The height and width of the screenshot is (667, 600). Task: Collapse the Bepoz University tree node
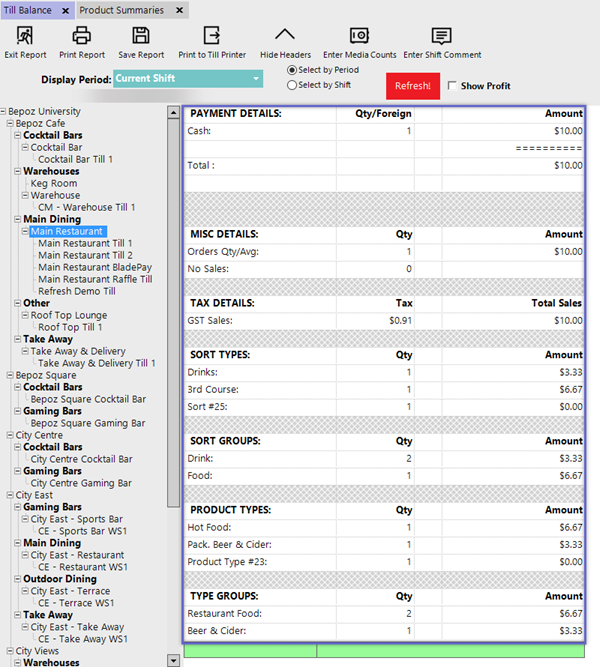[4, 112]
